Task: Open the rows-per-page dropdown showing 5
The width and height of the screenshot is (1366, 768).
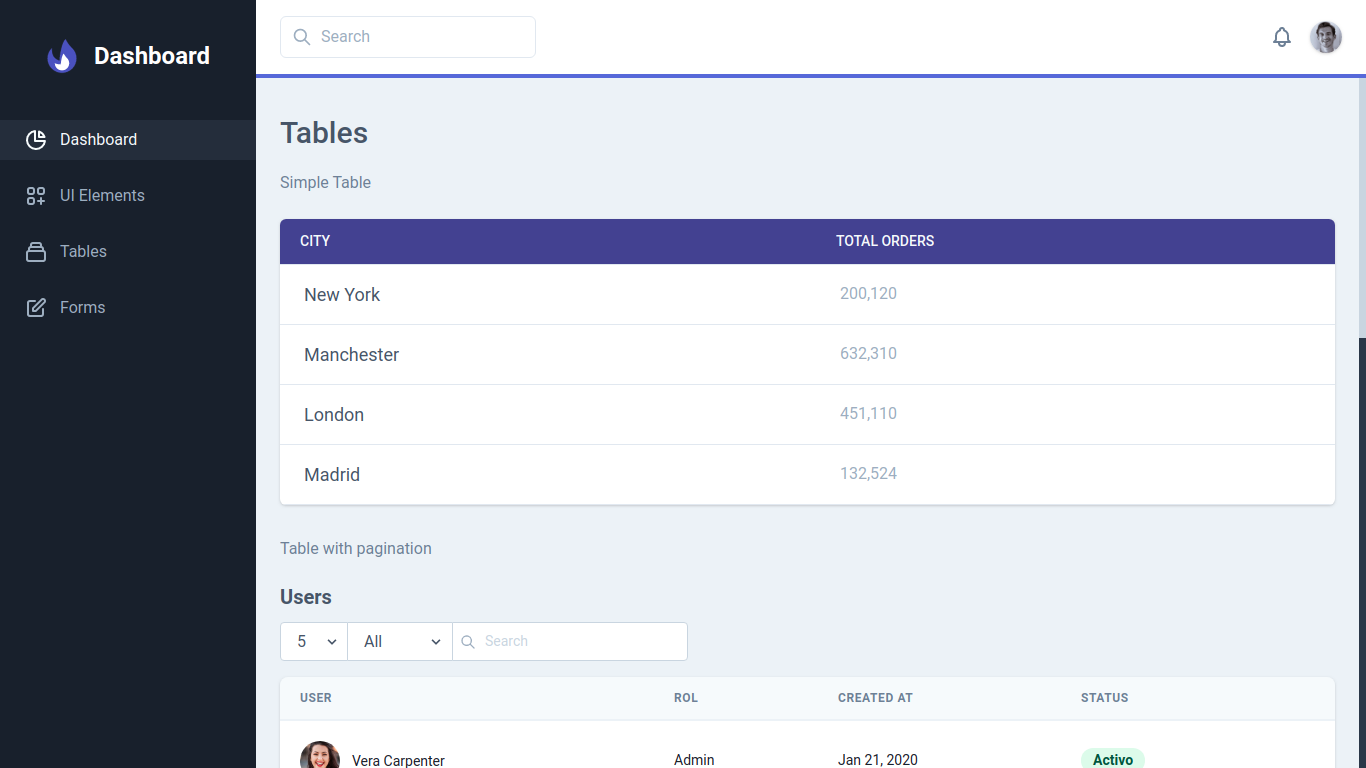Action: (314, 642)
